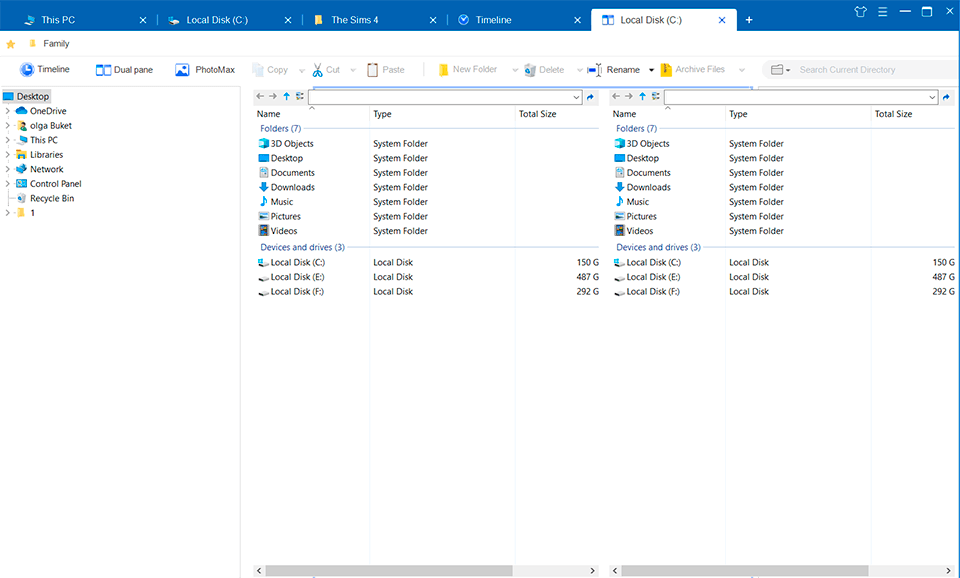Navigate up one level in the left pane

[x=285, y=96]
